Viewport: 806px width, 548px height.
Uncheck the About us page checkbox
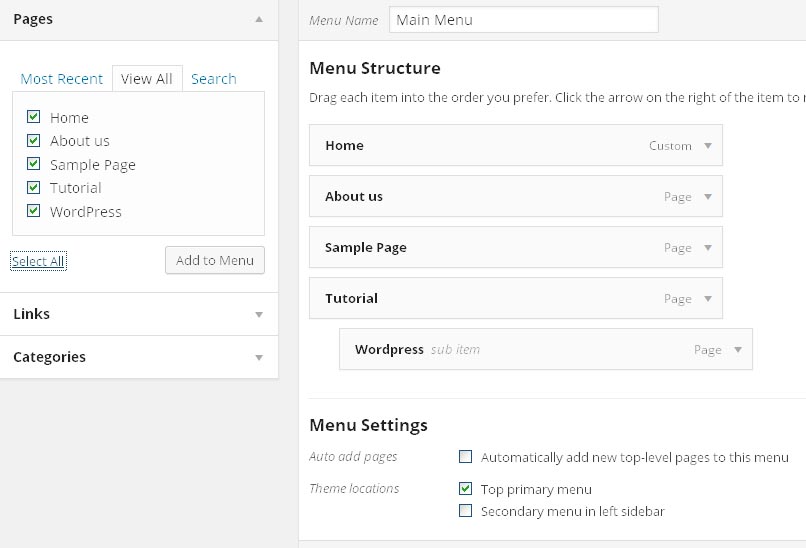(x=34, y=141)
